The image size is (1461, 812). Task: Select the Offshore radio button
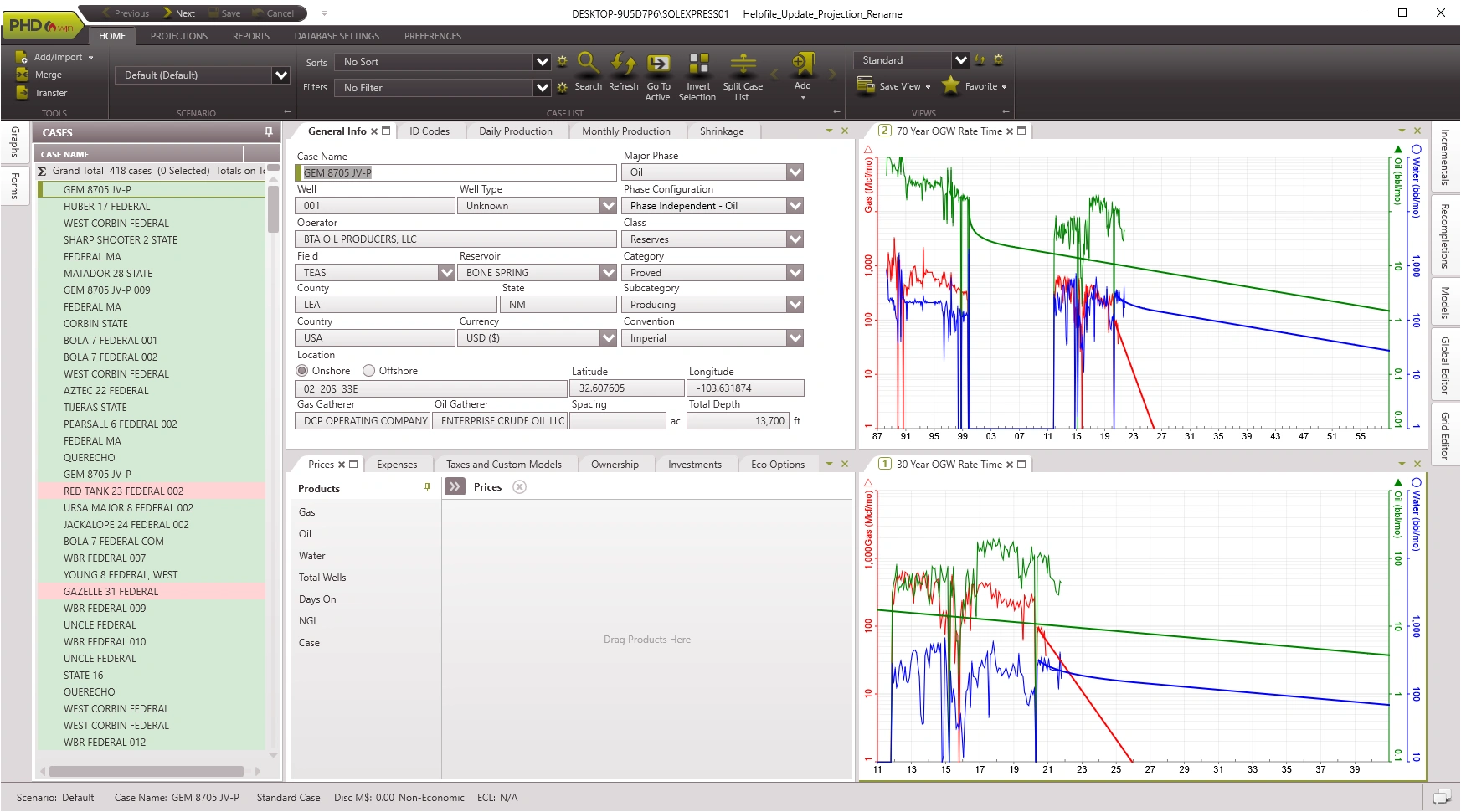[368, 371]
